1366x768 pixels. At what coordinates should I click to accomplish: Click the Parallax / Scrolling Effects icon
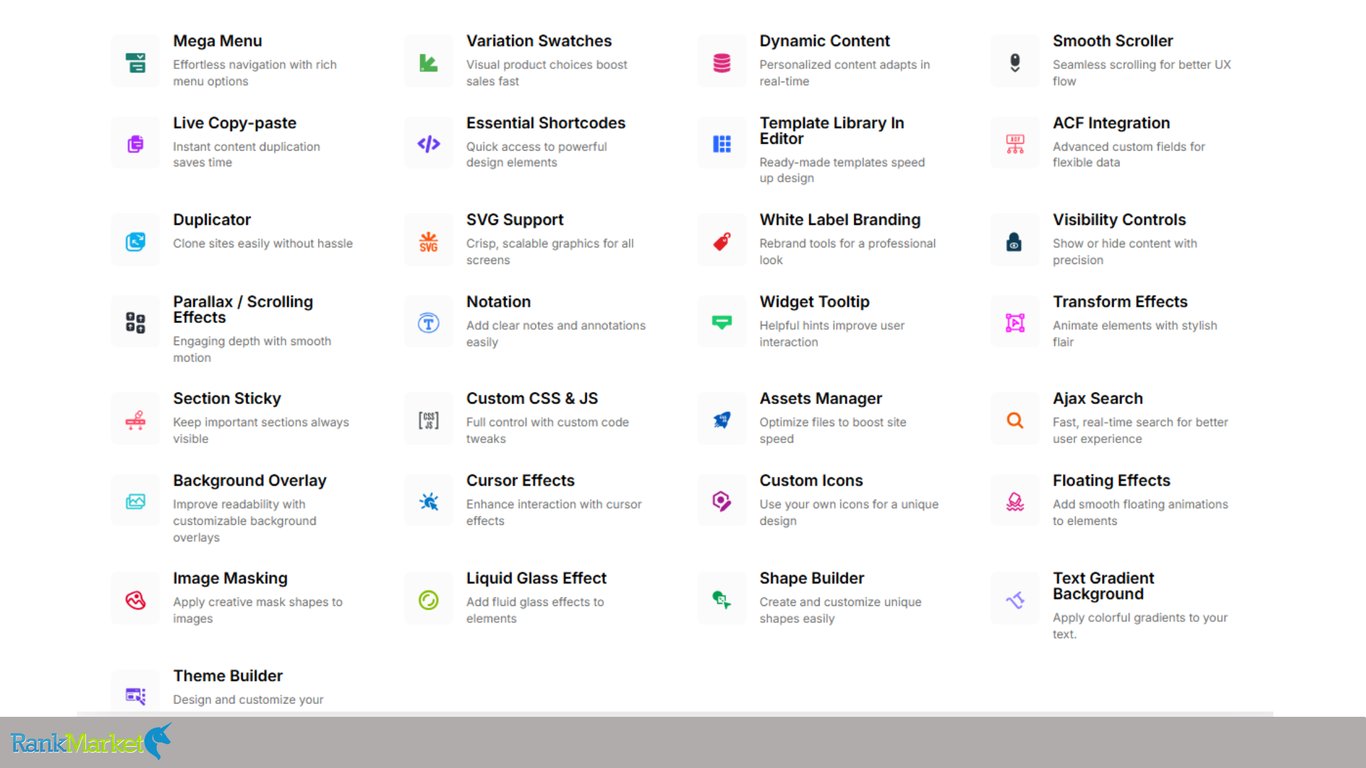135,323
